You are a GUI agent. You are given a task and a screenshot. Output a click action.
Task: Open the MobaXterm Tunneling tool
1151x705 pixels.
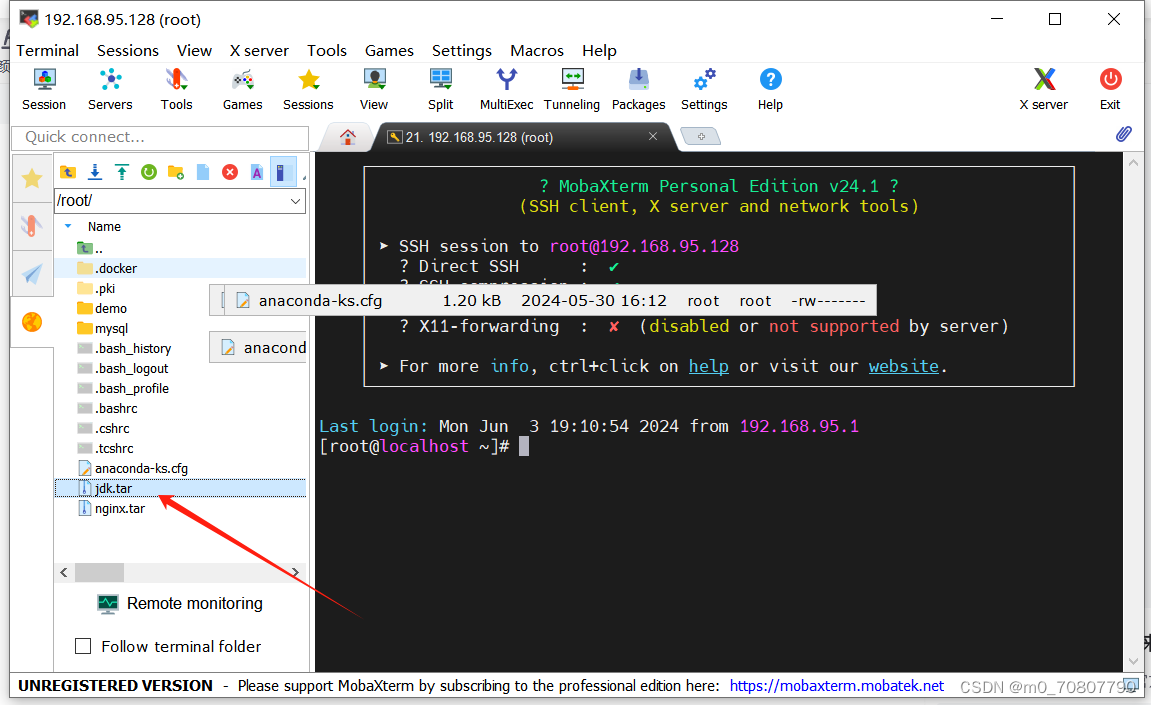coord(572,89)
